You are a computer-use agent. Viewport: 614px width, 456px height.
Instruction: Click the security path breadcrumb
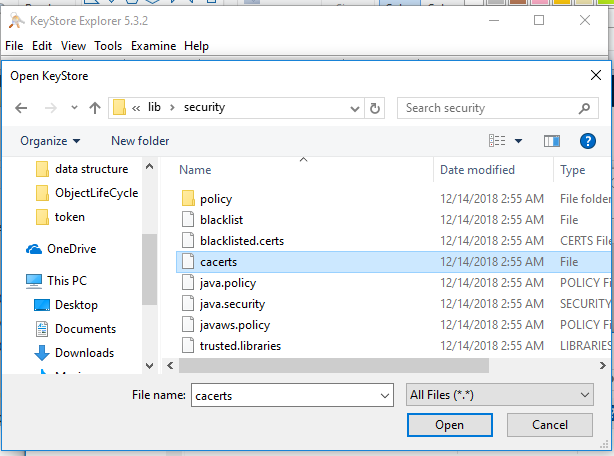[x=204, y=108]
